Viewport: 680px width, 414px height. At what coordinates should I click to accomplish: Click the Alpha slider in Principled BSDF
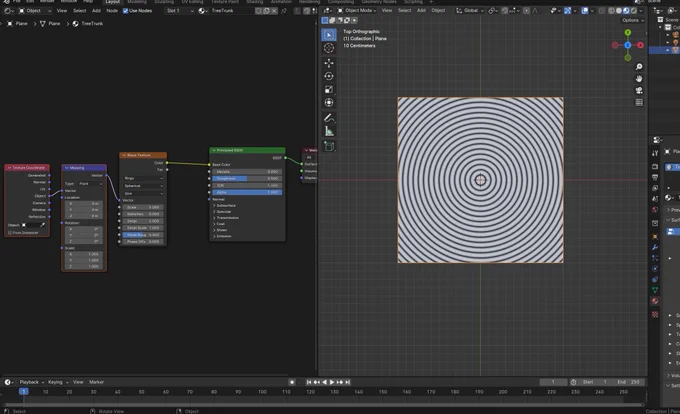(247, 192)
